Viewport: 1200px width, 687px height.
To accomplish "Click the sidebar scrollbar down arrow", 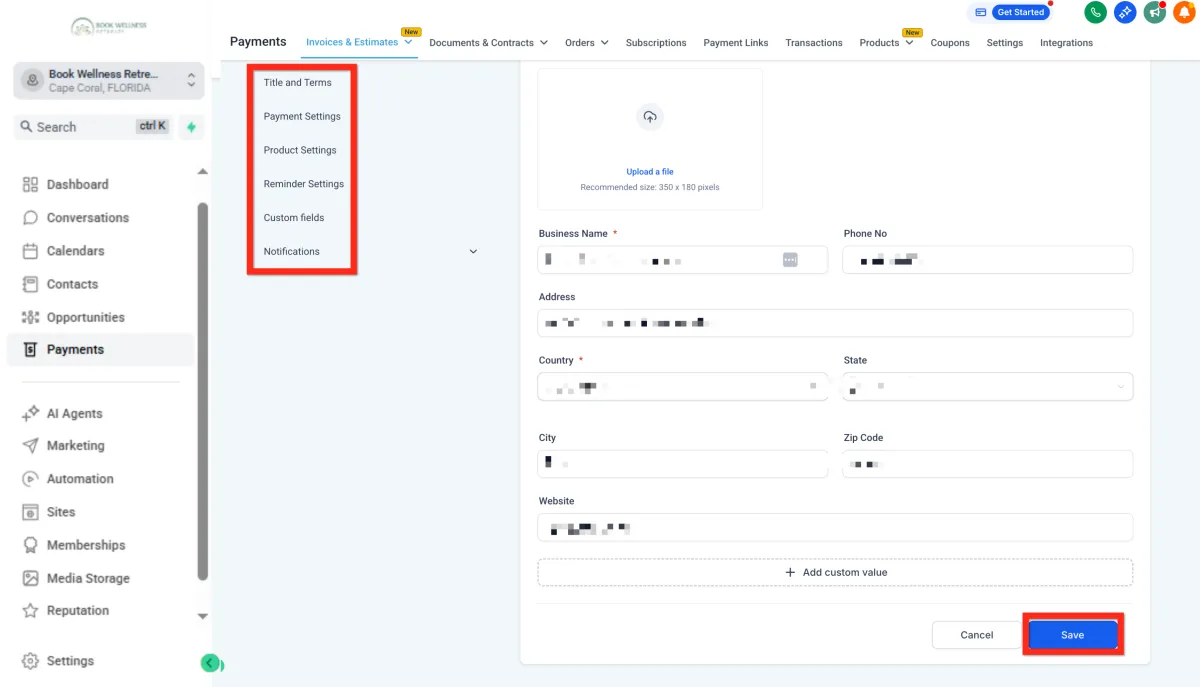I will click(x=203, y=617).
